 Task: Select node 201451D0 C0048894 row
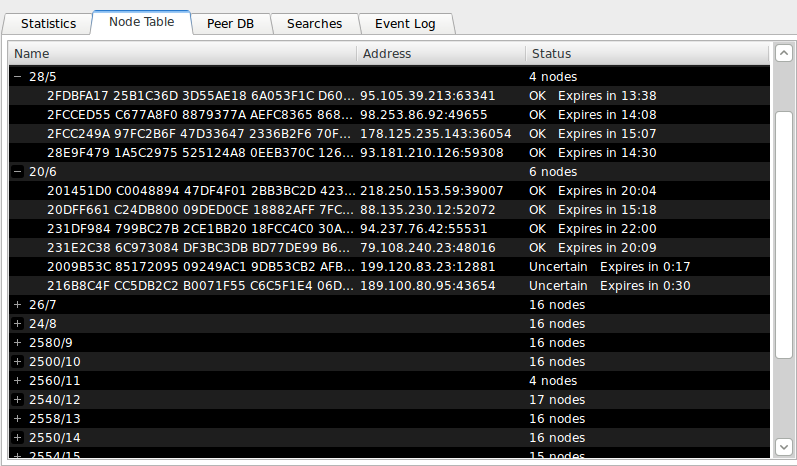[x=389, y=191]
